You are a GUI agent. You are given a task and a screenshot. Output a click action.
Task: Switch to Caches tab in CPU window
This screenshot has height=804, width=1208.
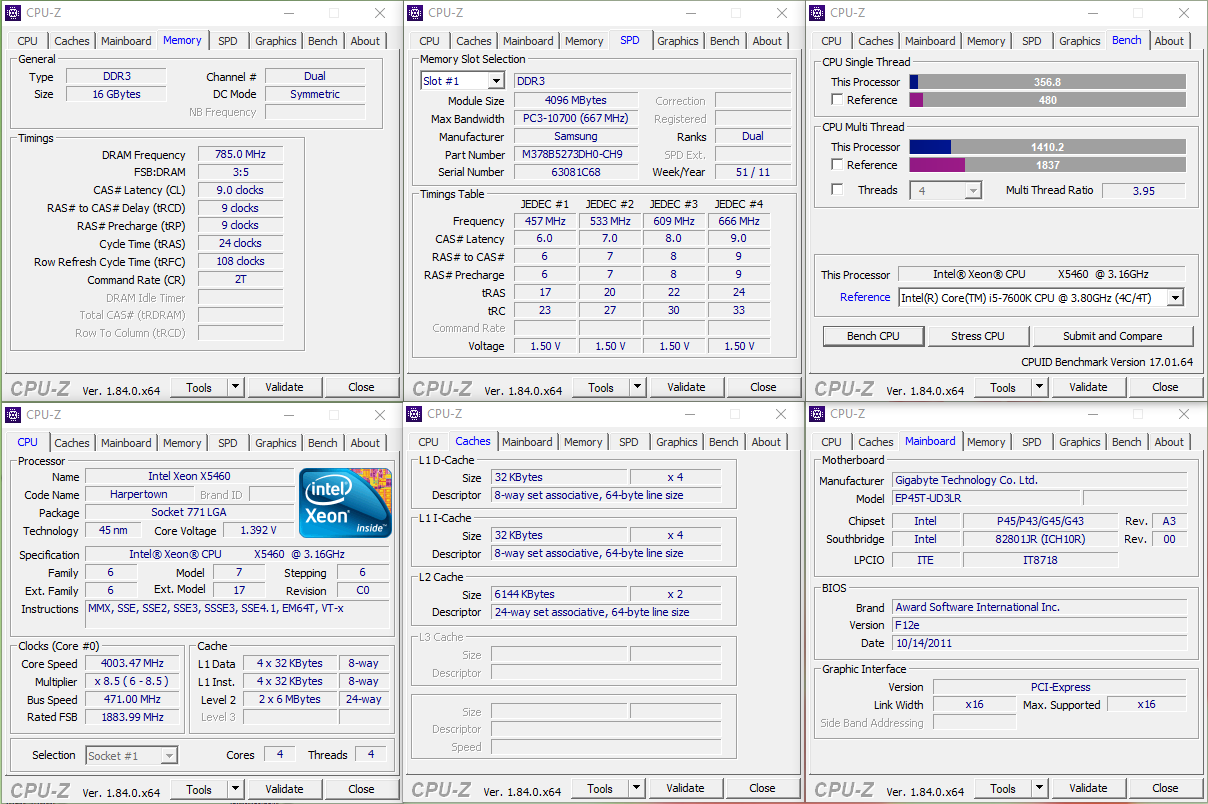click(72, 443)
